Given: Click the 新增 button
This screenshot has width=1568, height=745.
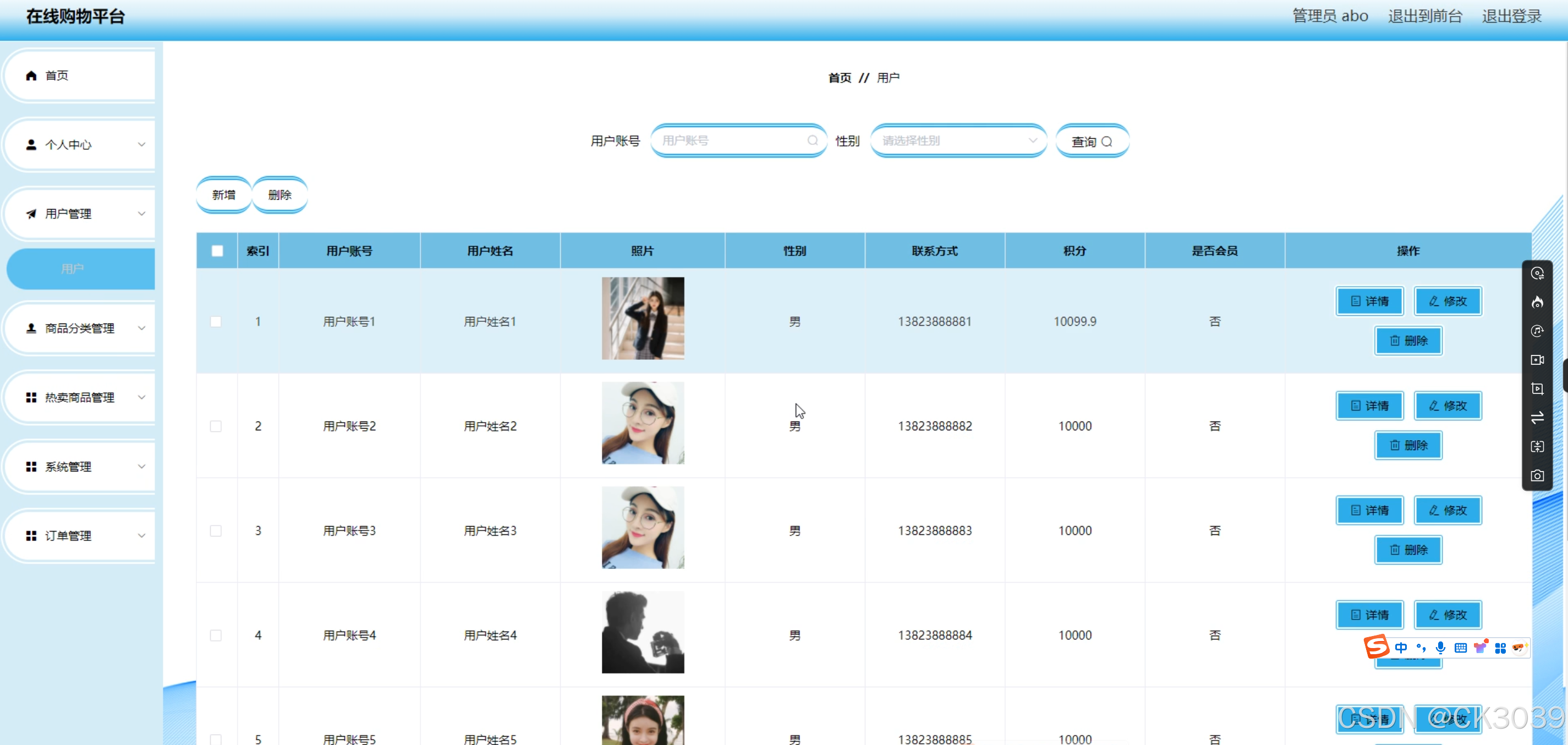Looking at the screenshot, I should click(223, 195).
